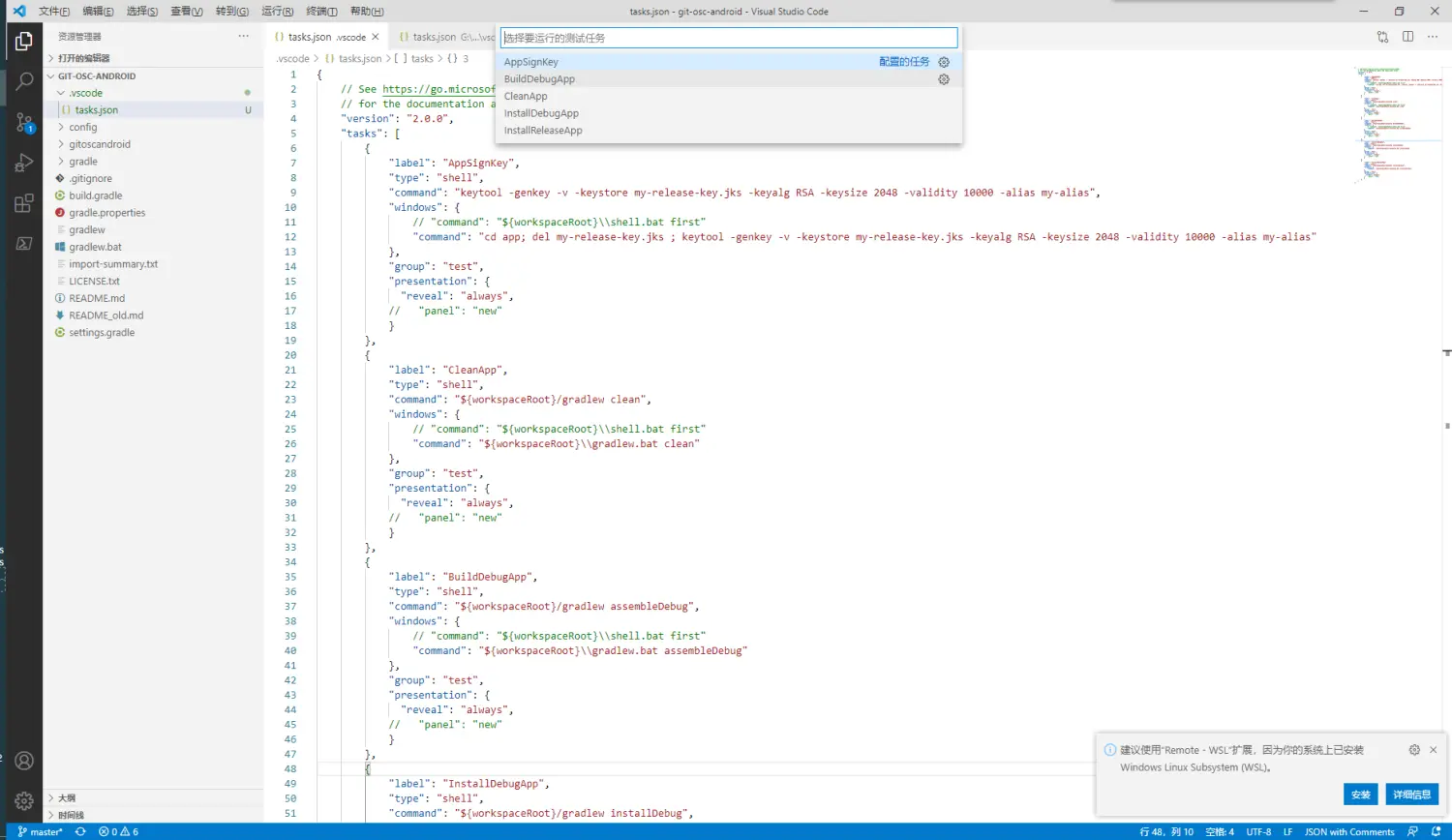Open the 运行(R) menu
Screen dimensions: 1452x840
pos(277,12)
